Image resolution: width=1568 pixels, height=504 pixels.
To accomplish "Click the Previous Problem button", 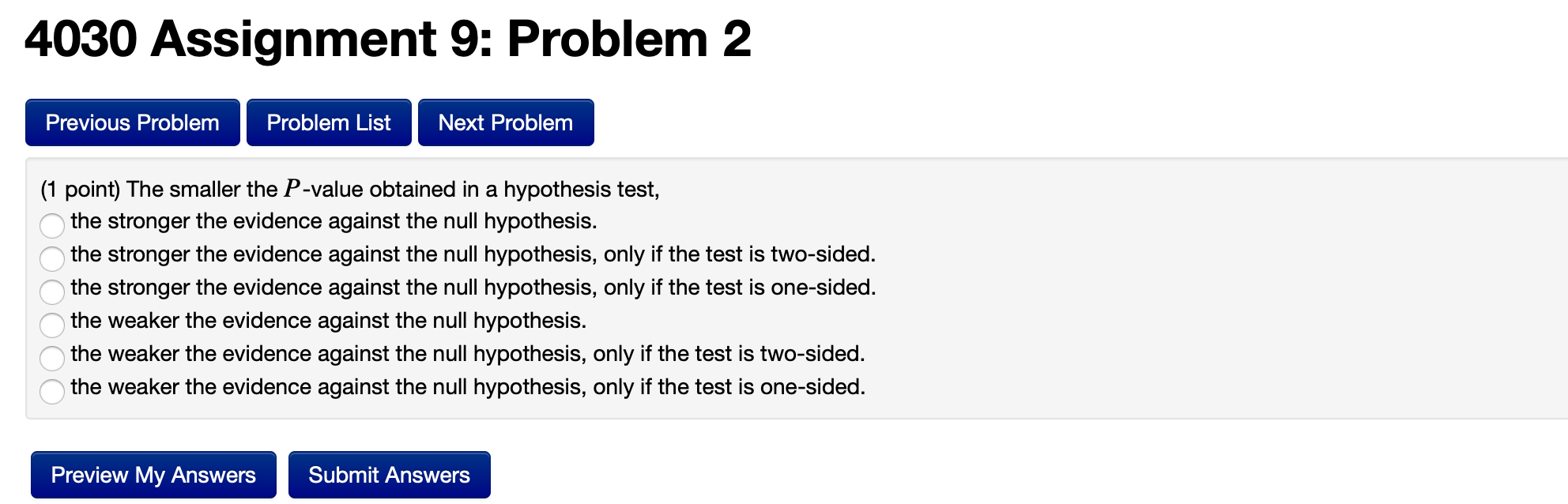I will (132, 122).
